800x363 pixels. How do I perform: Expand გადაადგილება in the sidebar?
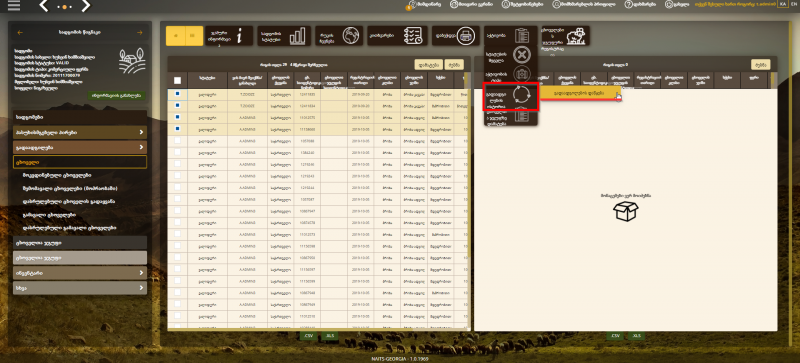click(x=80, y=148)
